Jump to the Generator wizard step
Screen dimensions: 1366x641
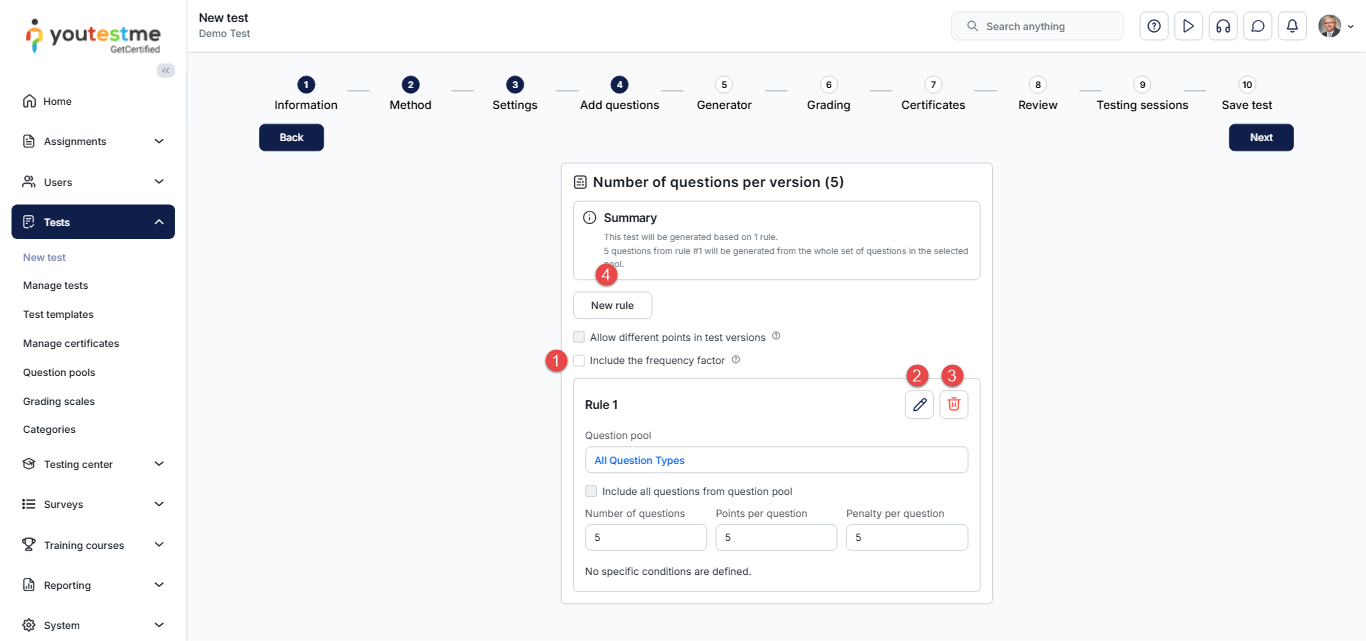tap(724, 94)
